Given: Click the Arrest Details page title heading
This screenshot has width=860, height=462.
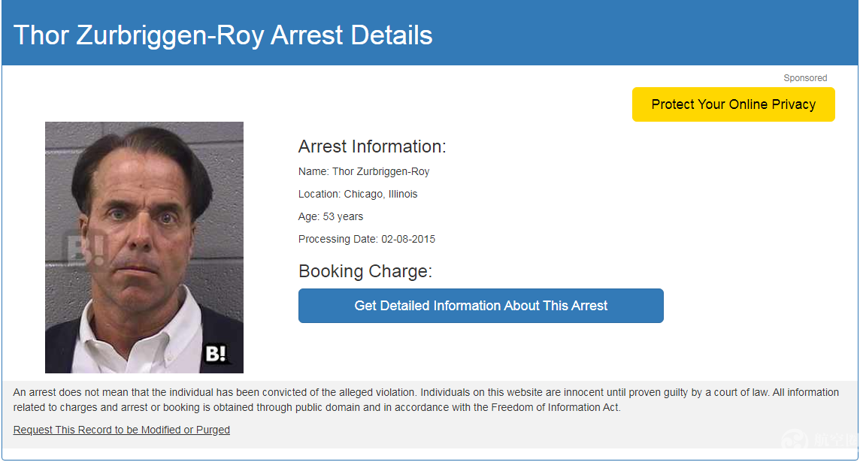Looking at the screenshot, I should [x=223, y=35].
